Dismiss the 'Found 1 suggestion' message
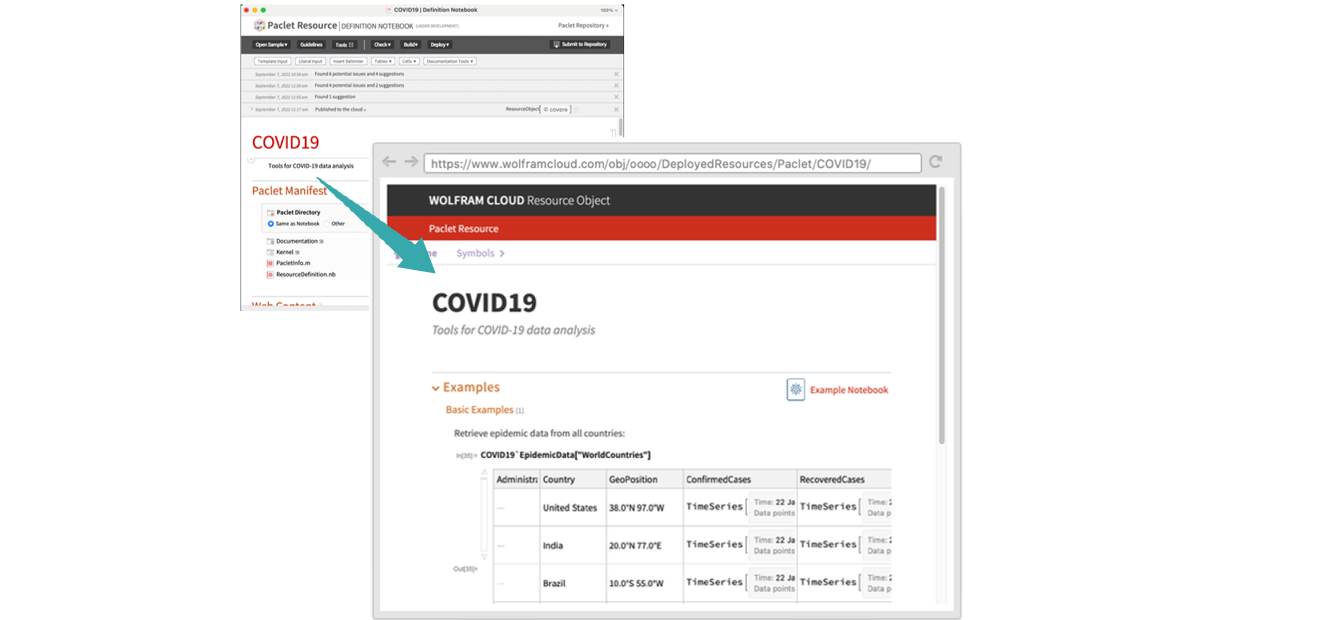This screenshot has height=620, width=1340. (x=616, y=97)
